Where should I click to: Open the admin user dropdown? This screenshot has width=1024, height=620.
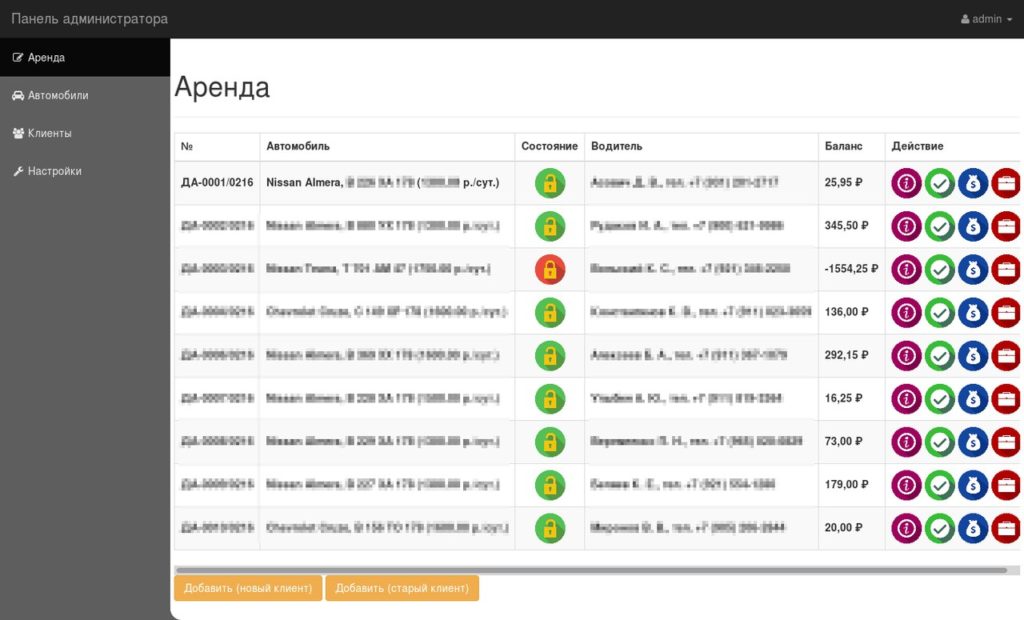(x=986, y=19)
